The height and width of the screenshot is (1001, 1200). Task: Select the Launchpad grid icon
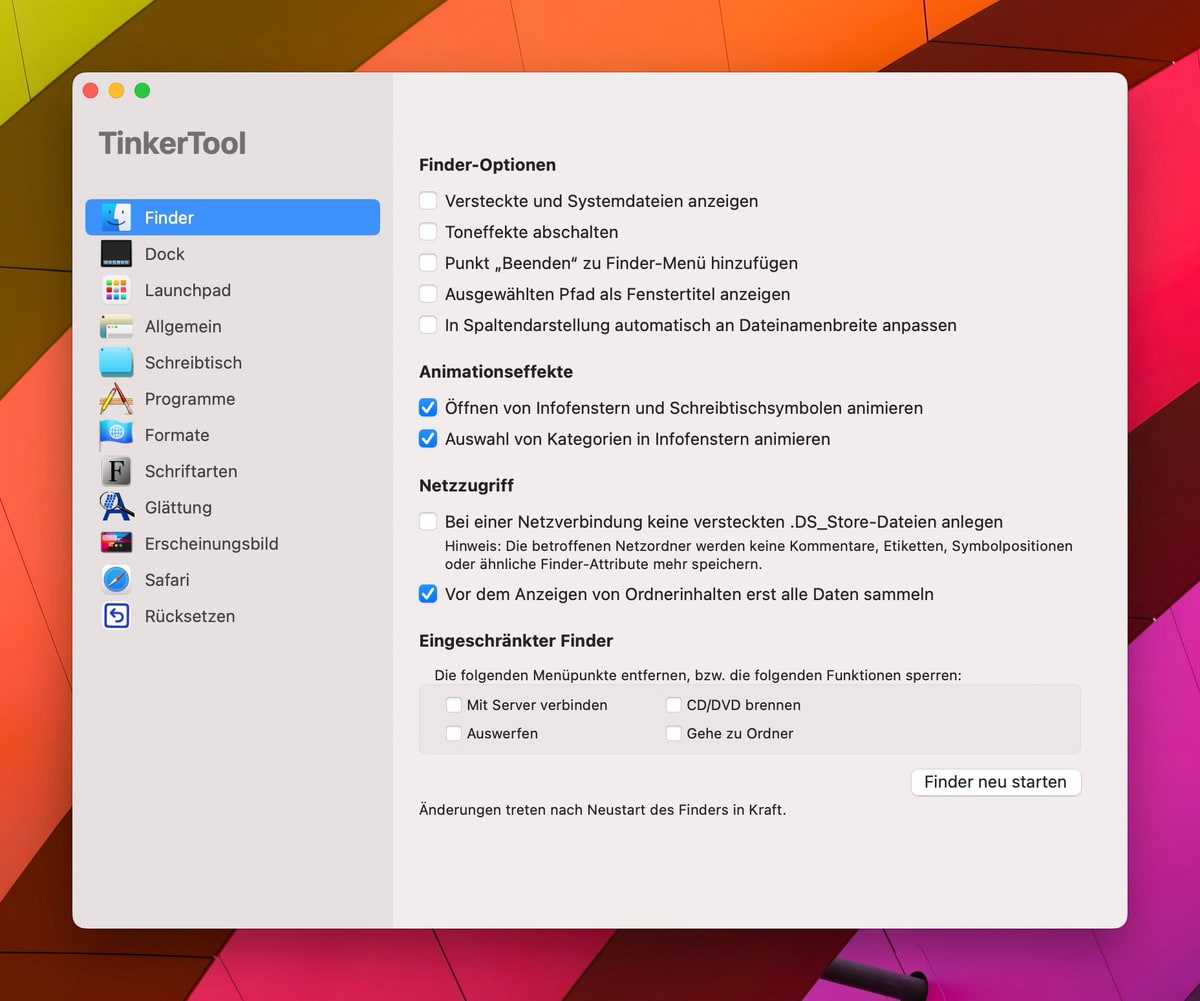(x=116, y=290)
